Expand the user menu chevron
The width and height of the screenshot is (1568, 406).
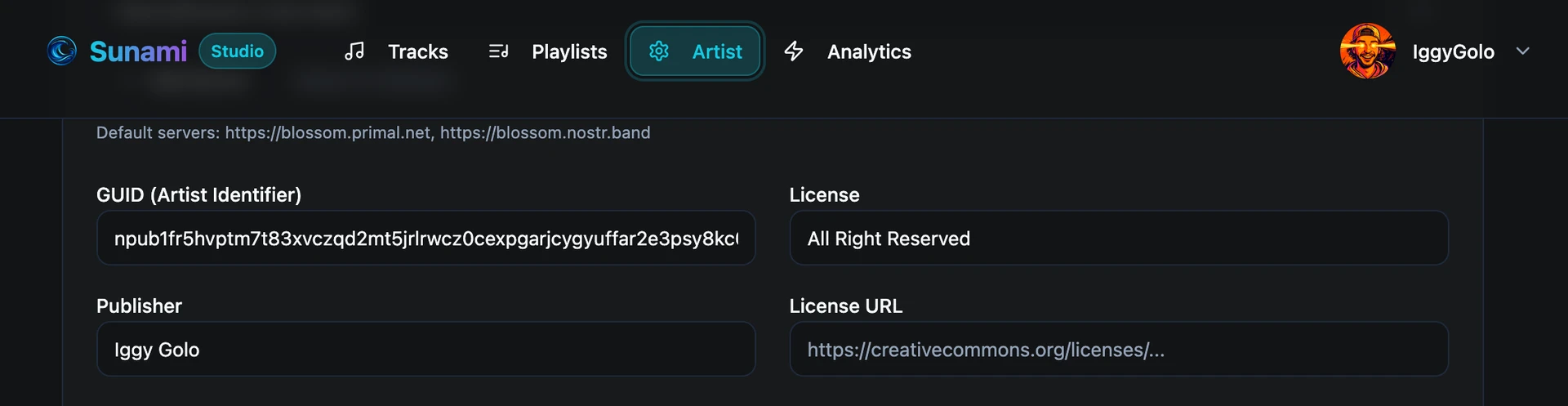(x=1522, y=51)
